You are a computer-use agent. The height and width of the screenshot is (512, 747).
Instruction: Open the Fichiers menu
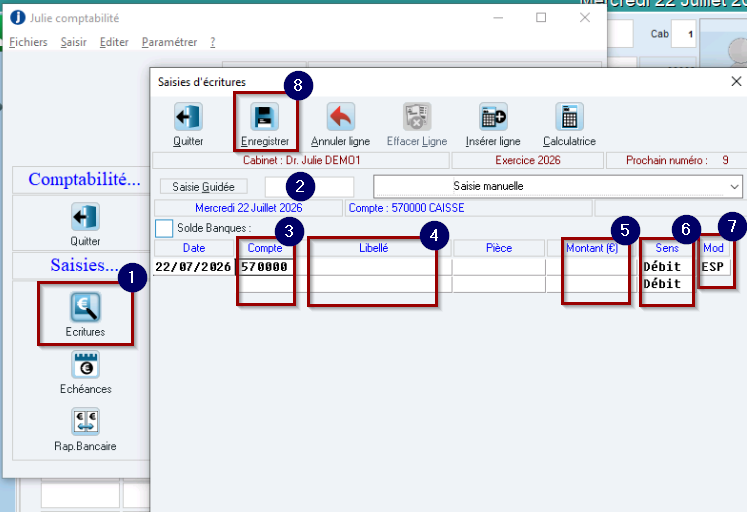[x=28, y=42]
